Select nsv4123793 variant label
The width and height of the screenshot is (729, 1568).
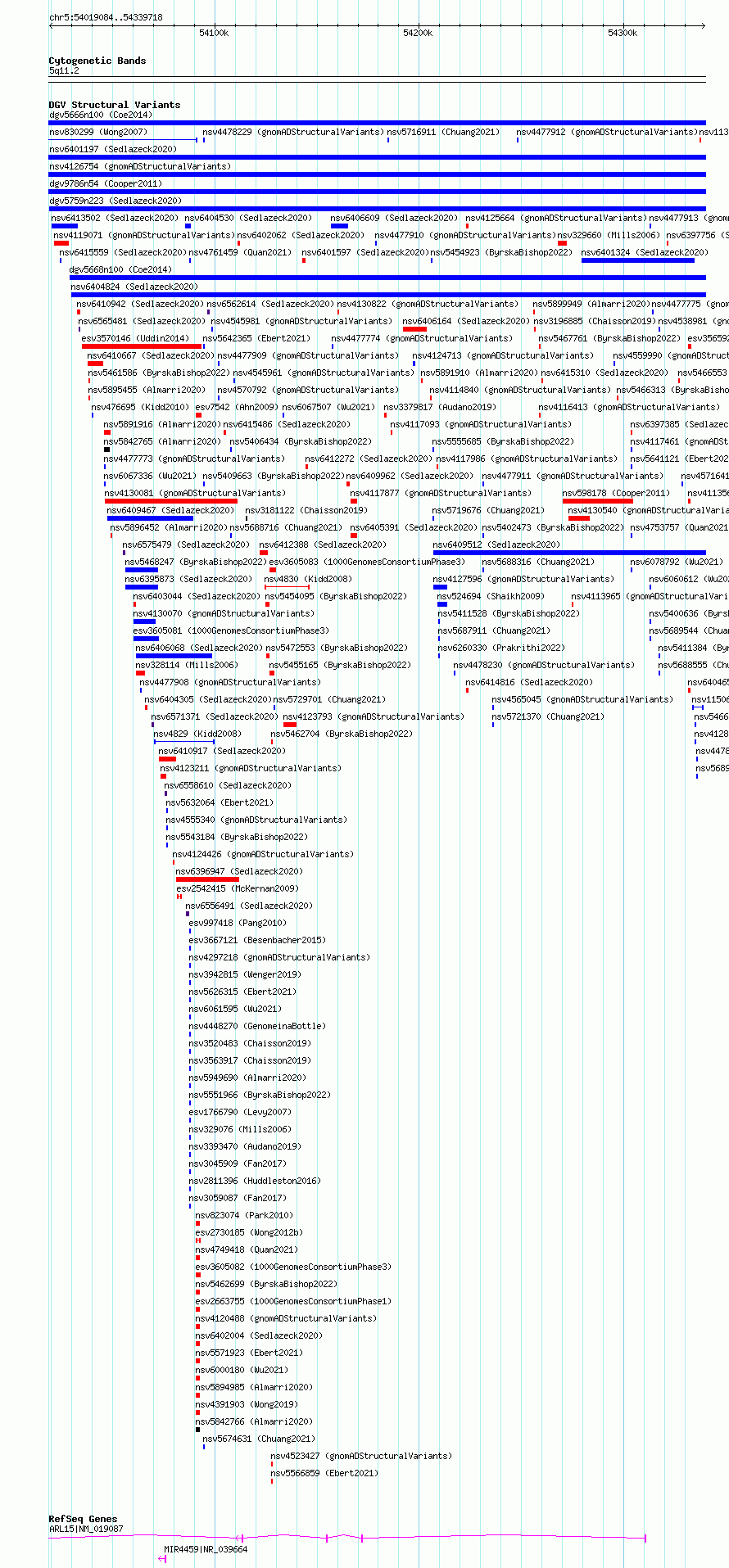coord(374,716)
